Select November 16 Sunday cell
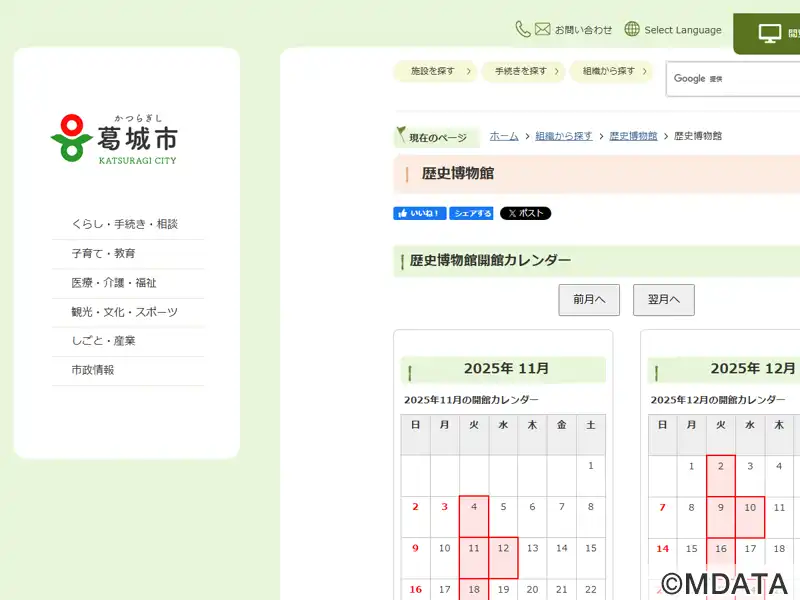Image resolution: width=800 pixels, height=600 pixels. click(415, 589)
